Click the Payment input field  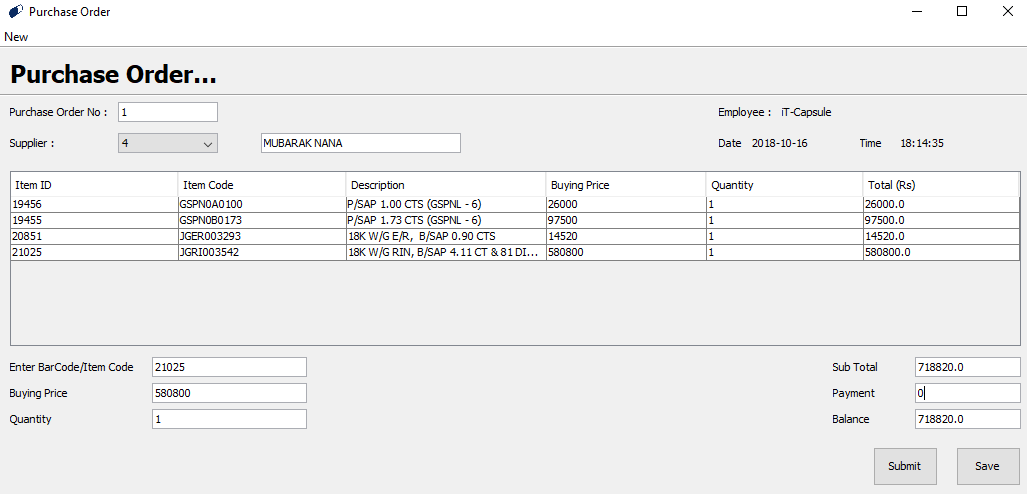[x=967, y=394]
